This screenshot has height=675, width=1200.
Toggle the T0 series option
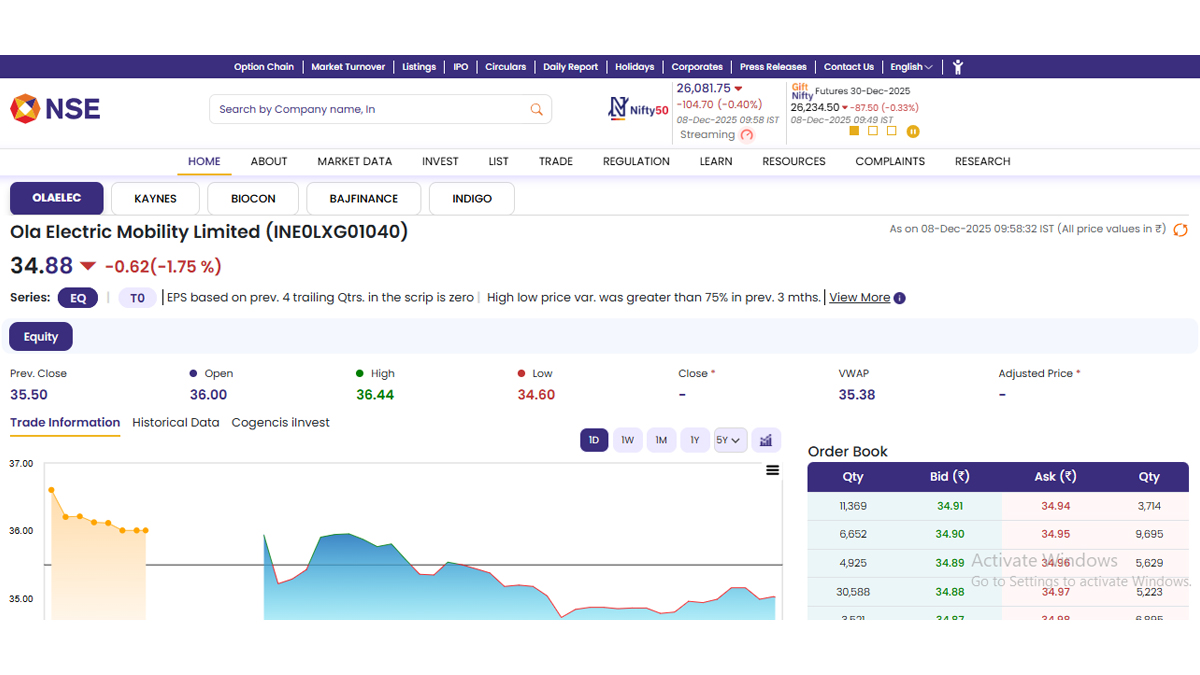coord(137,297)
